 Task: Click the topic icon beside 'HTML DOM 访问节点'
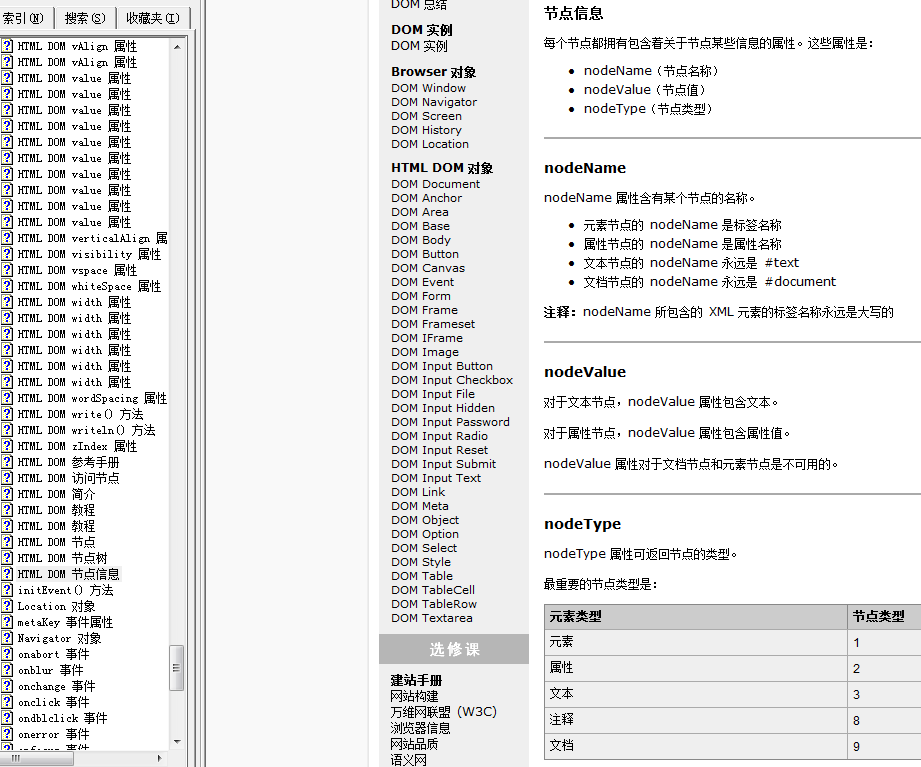coord(7,478)
